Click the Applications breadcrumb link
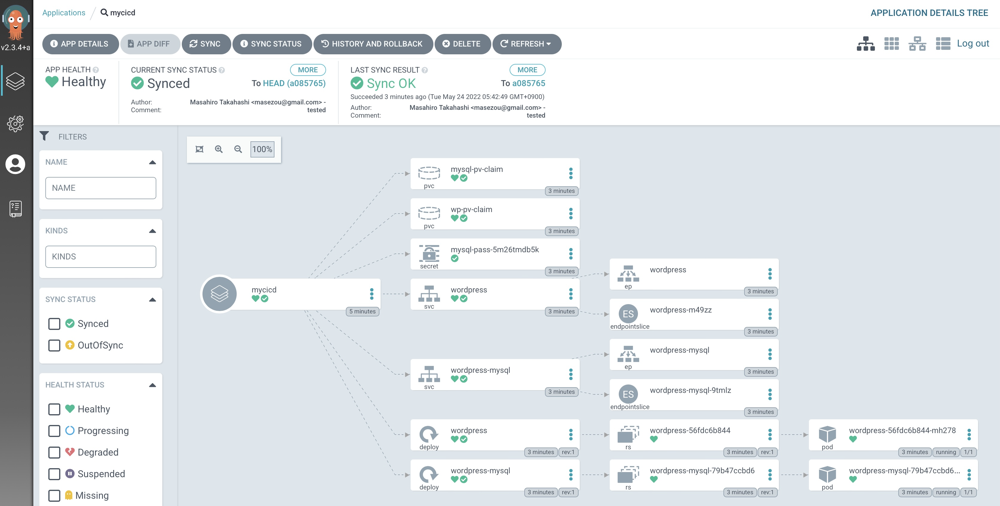This screenshot has width=1000, height=506. pyautogui.click(x=64, y=12)
